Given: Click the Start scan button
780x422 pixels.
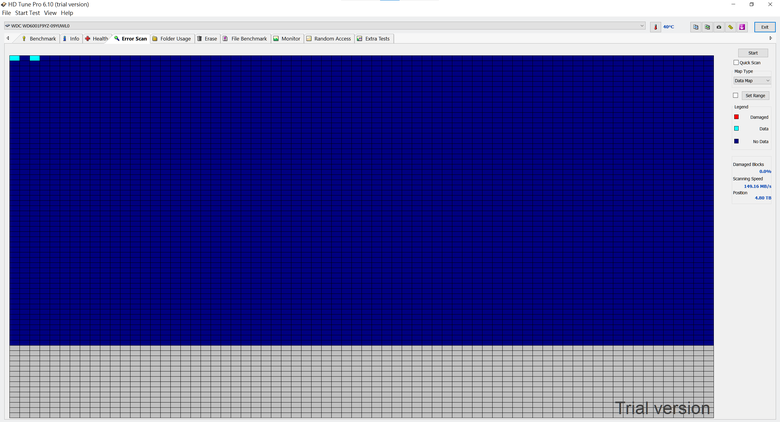Looking at the screenshot, I should pyautogui.click(x=753, y=53).
